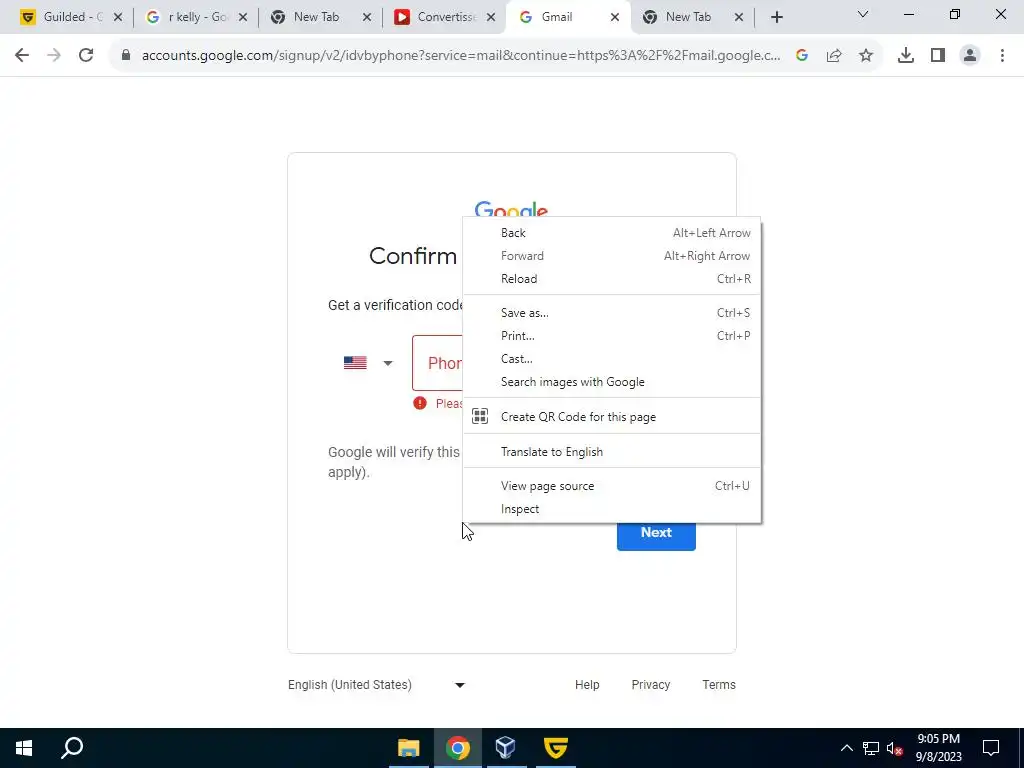This screenshot has width=1024, height=768.
Task: Select the greyed-out Forward menu entry
Action: click(x=612, y=256)
